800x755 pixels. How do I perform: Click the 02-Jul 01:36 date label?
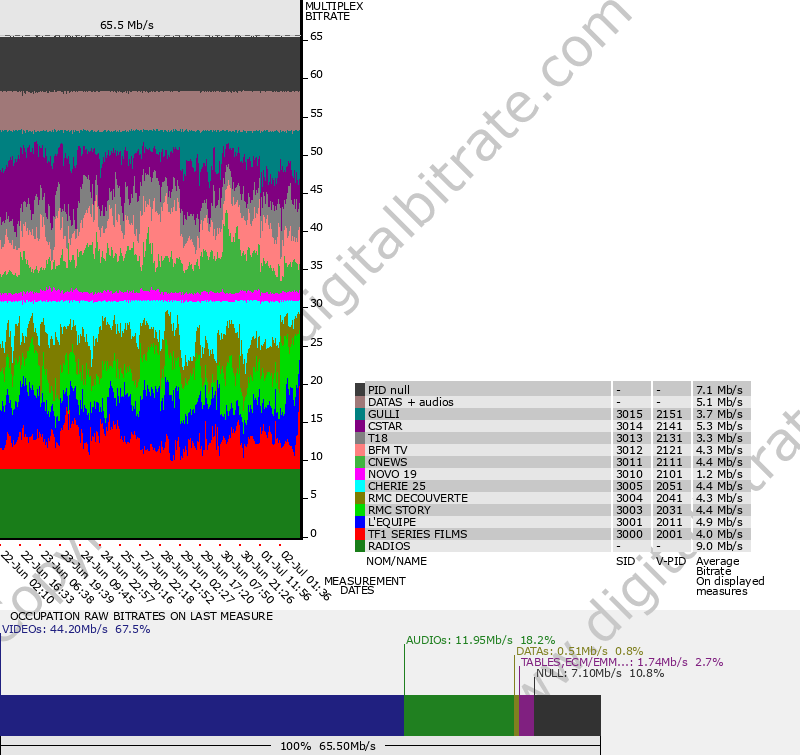coord(306,576)
